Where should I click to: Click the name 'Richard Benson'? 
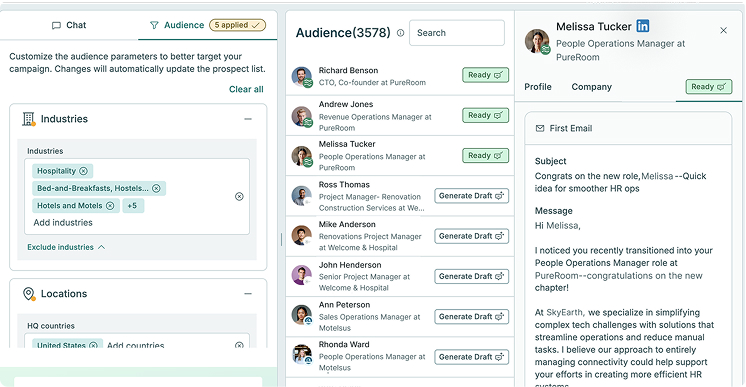pyautogui.click(x=348, y=70)
